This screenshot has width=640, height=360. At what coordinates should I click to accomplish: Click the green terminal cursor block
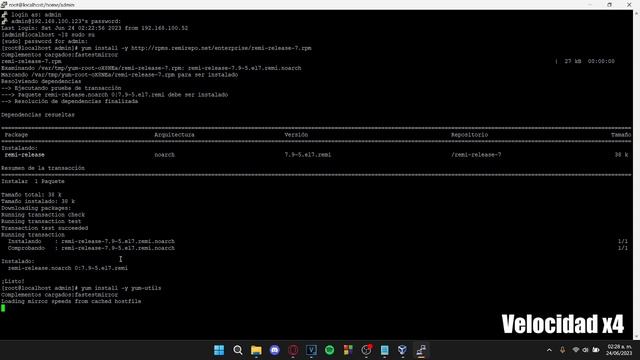click(3, 308)
